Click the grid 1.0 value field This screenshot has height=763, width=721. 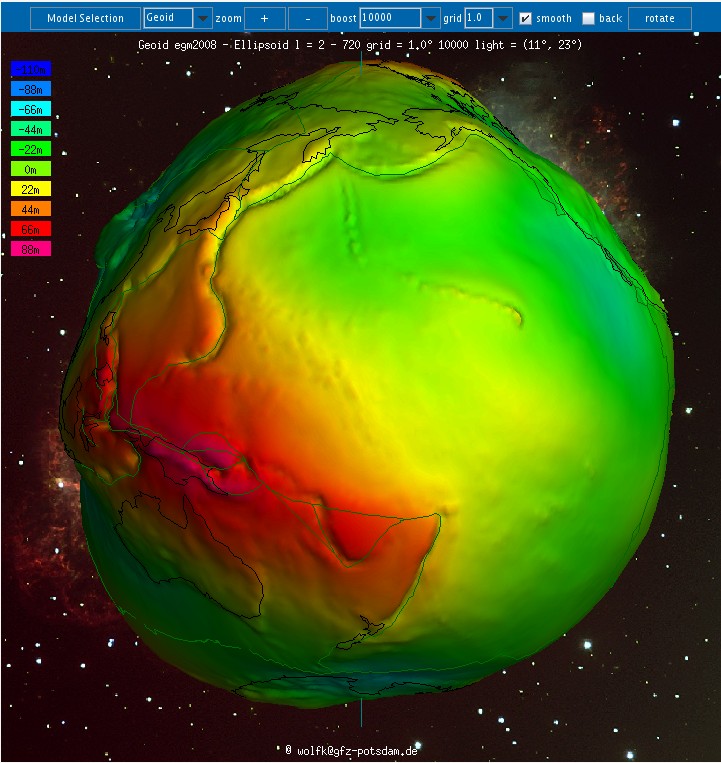(479, 18)
